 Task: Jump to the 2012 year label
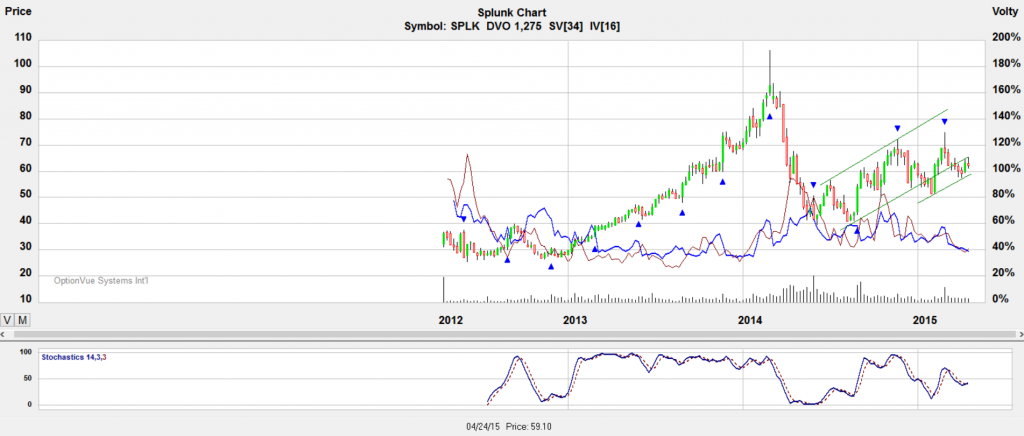(x=449, y=320)
